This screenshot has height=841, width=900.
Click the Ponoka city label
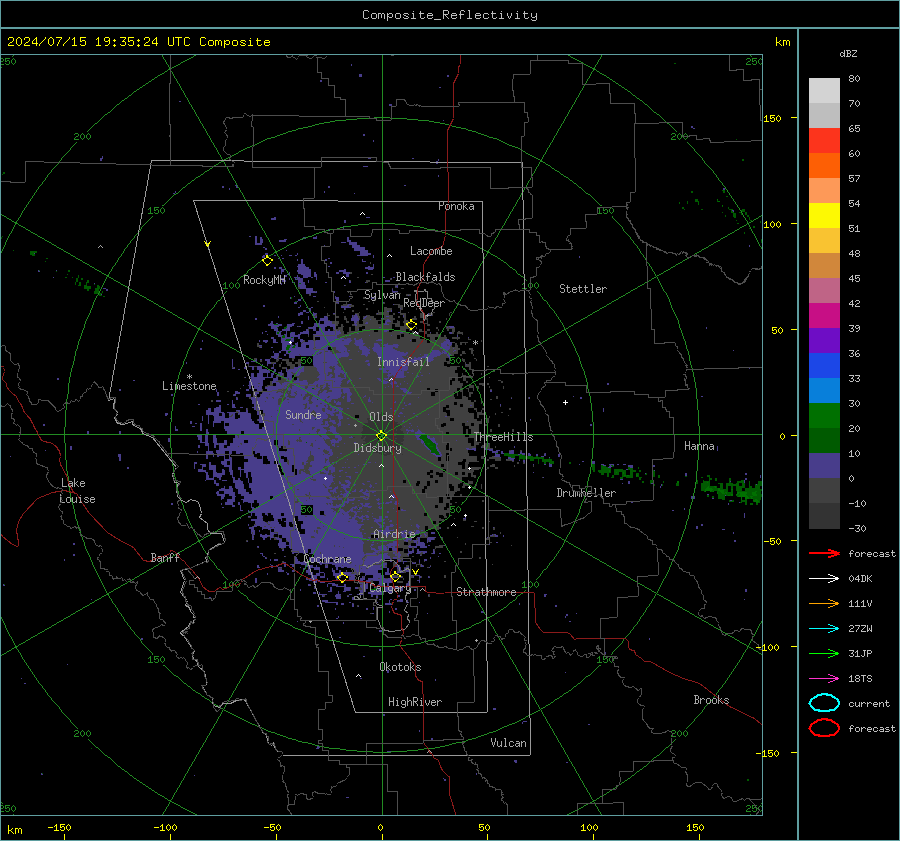pos(456,206)
